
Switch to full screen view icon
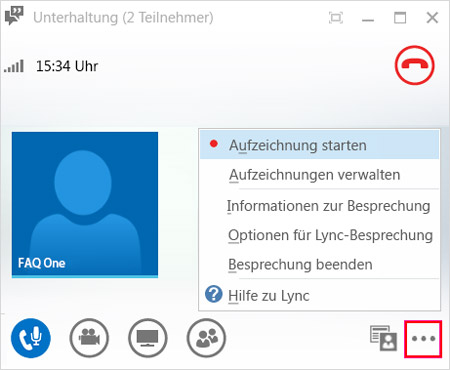336,18
